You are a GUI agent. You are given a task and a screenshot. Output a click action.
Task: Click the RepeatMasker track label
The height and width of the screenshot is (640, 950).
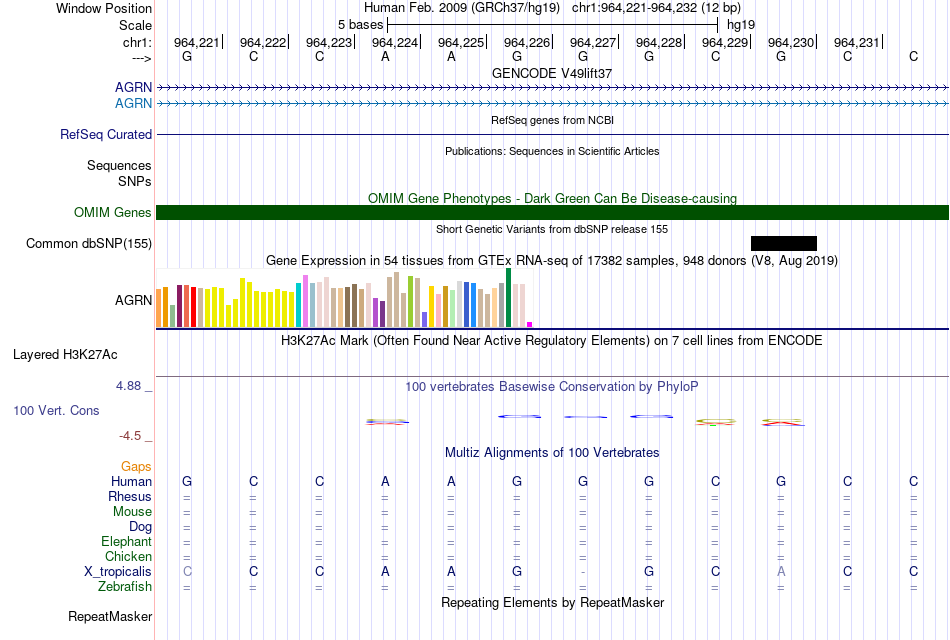pos(110,617)
